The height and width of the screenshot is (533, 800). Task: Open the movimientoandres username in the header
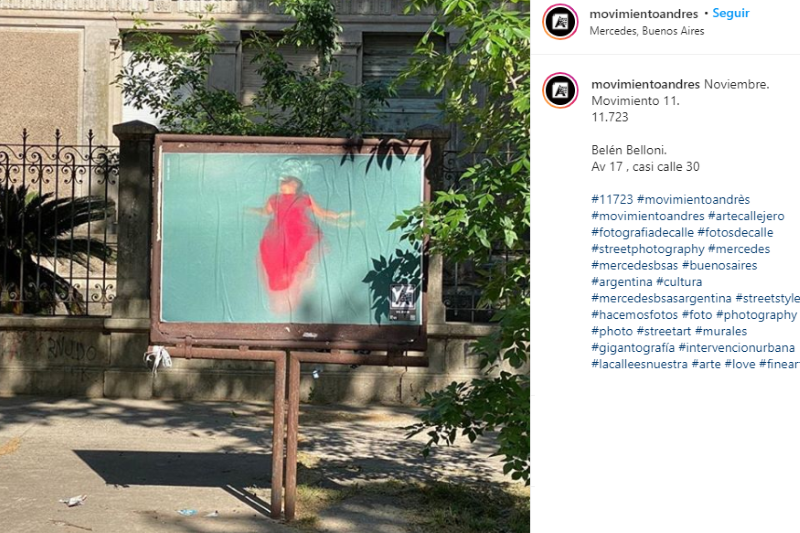click(643, 14)
